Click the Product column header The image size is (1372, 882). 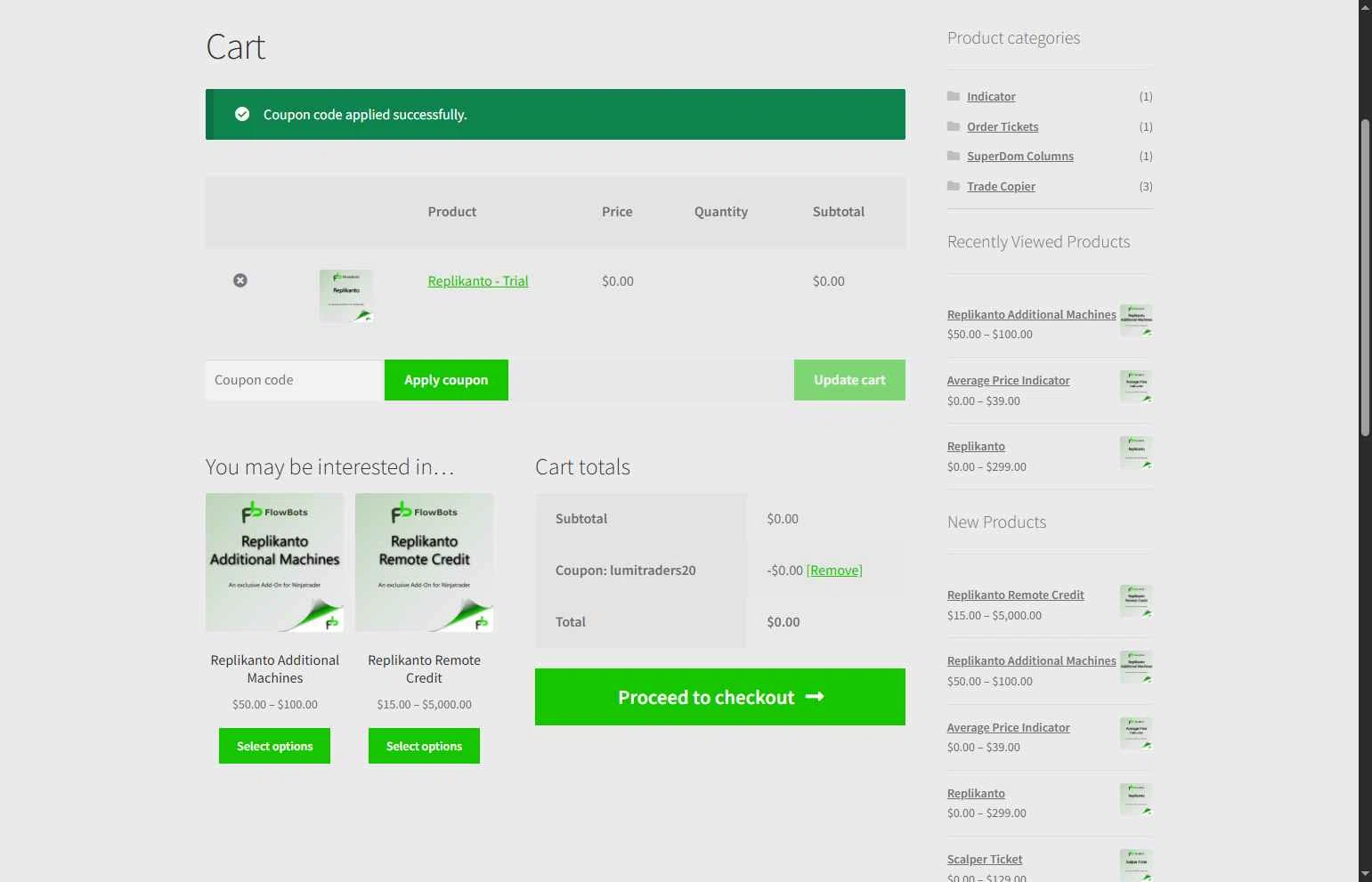tap(452, 212)
